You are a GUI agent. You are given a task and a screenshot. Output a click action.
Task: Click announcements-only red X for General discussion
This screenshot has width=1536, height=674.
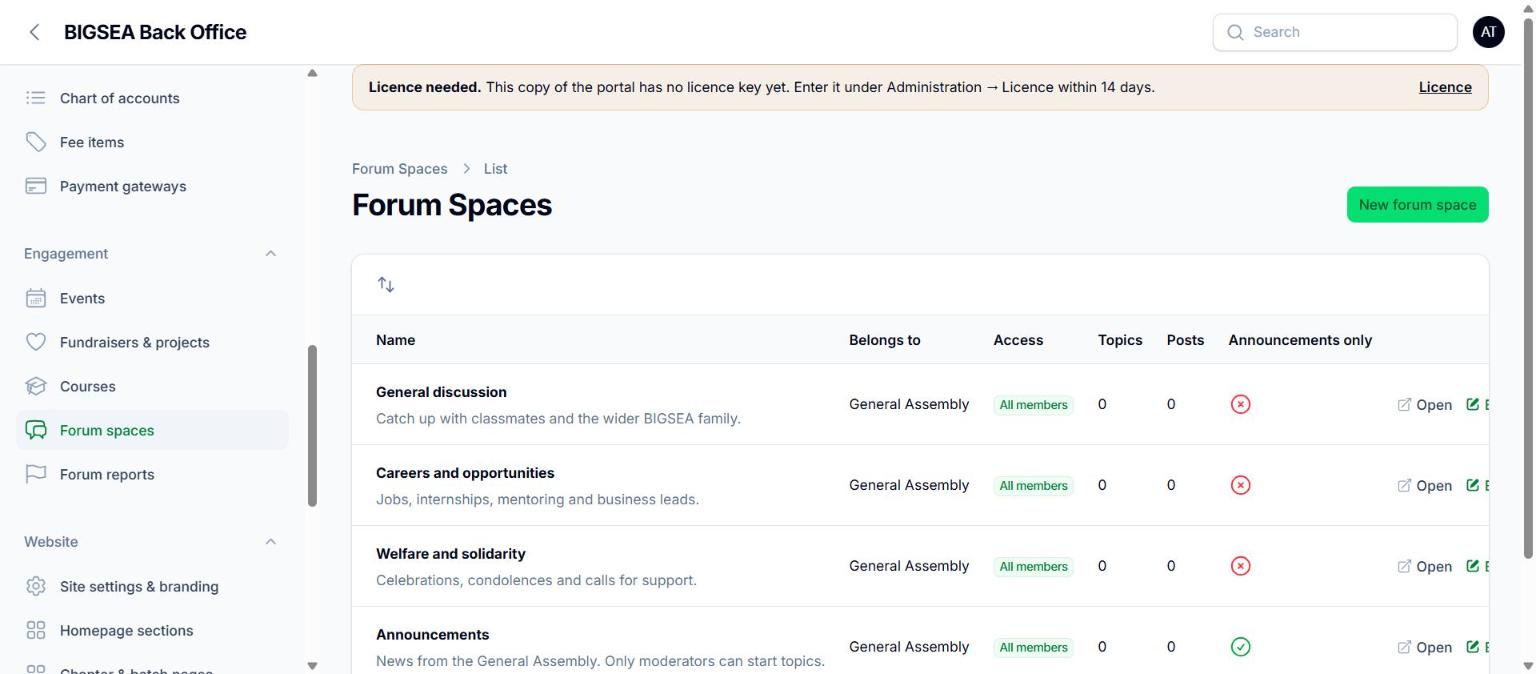coord(1240,404)
